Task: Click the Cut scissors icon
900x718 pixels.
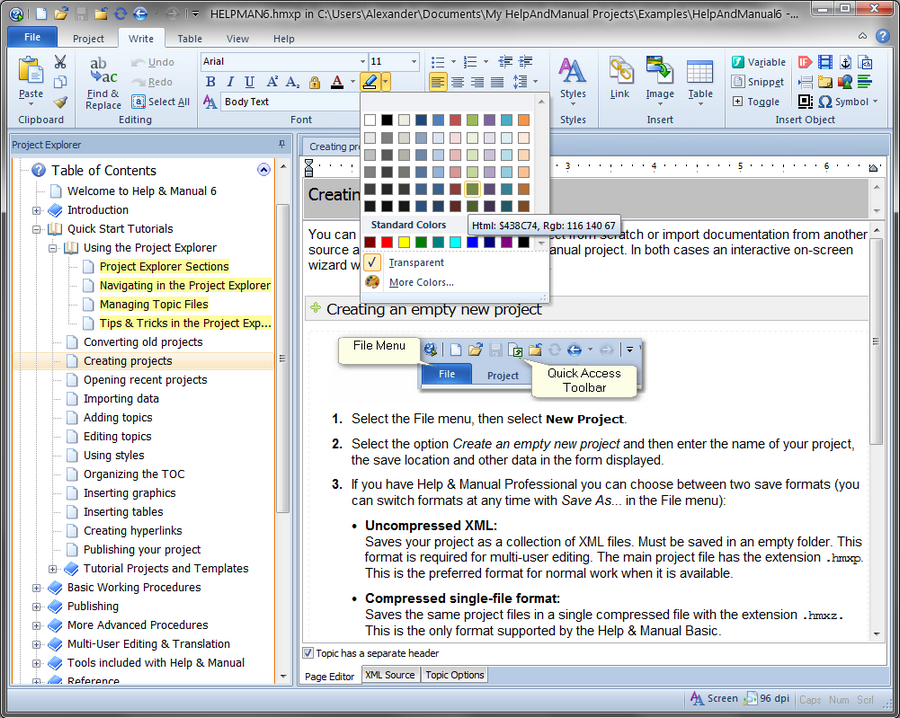Action: pos(60,62)
